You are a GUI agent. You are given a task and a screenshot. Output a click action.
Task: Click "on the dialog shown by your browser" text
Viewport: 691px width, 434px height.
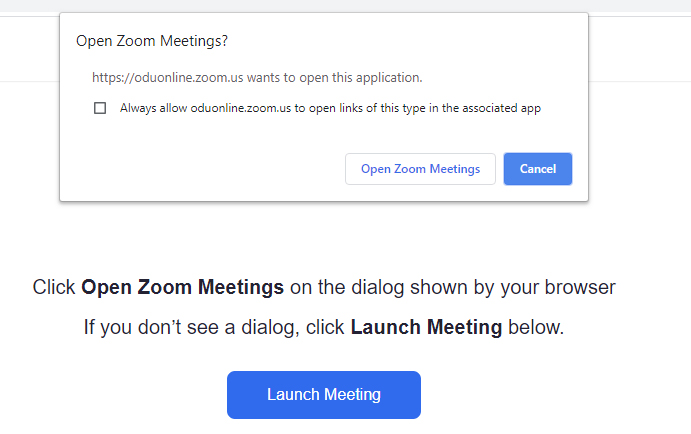pos(452,288)
